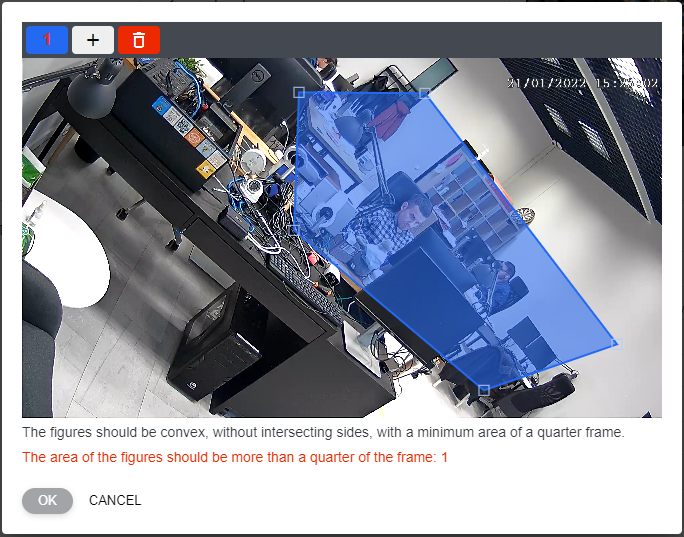Click the camera timestamp overlay
The height and width of the screenshot is (537, 684).
pos(582,84)
